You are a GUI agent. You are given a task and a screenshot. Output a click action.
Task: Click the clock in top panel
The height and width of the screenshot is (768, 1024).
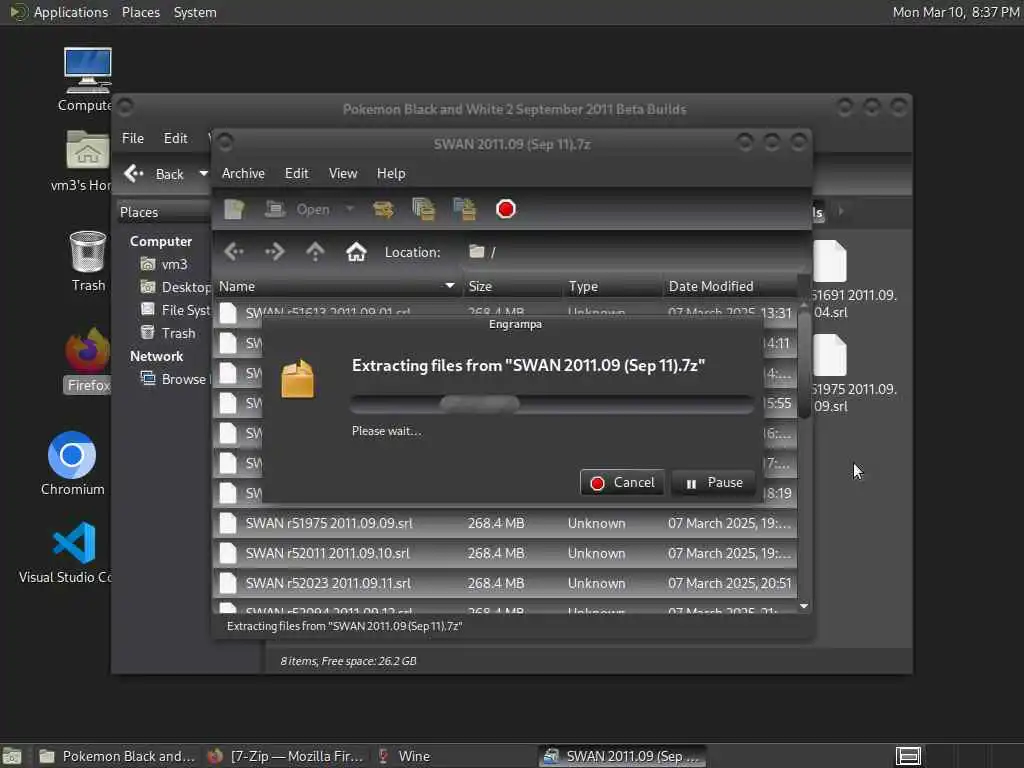(955, 12)
